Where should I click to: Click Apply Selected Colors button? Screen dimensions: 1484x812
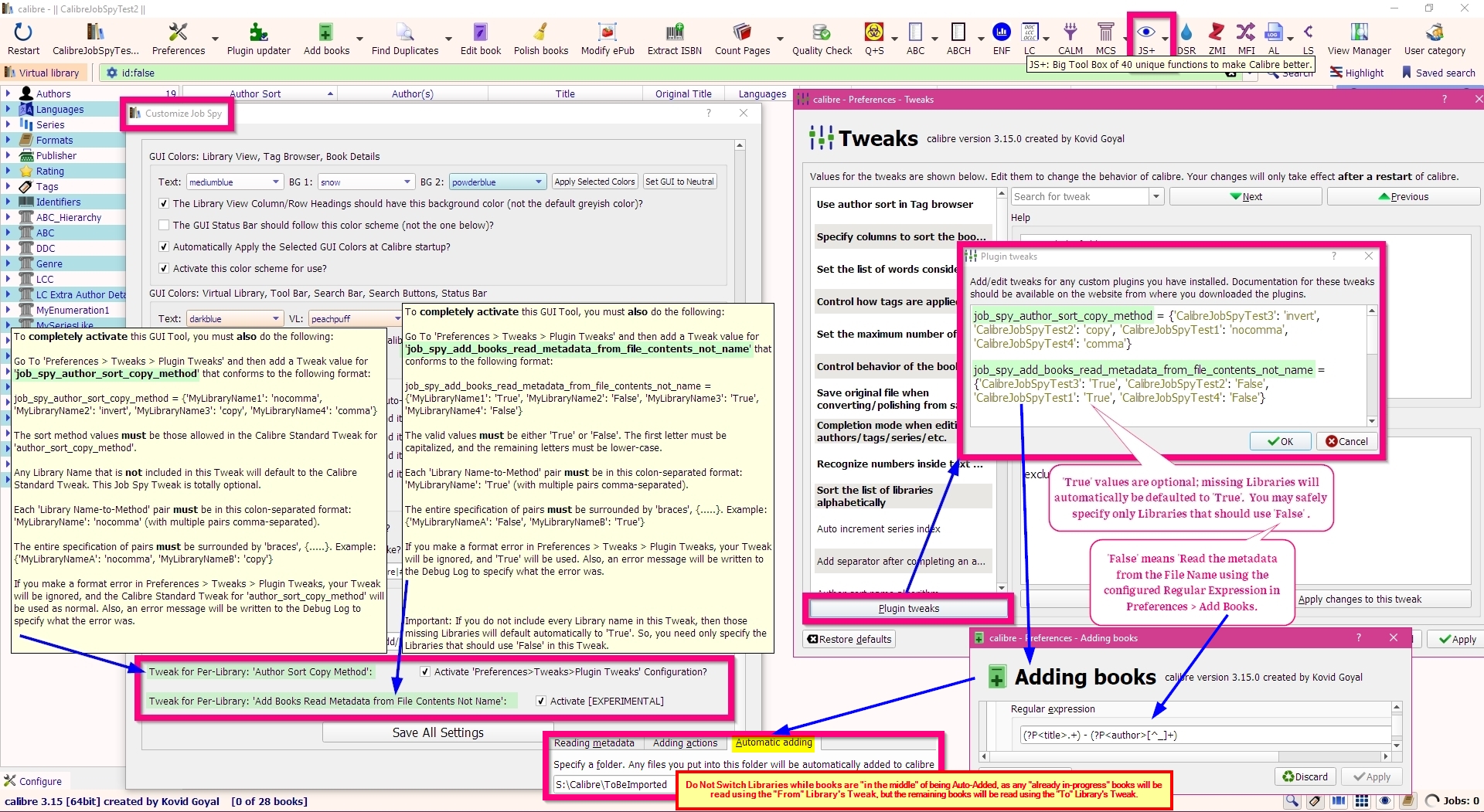pos(594,182)
